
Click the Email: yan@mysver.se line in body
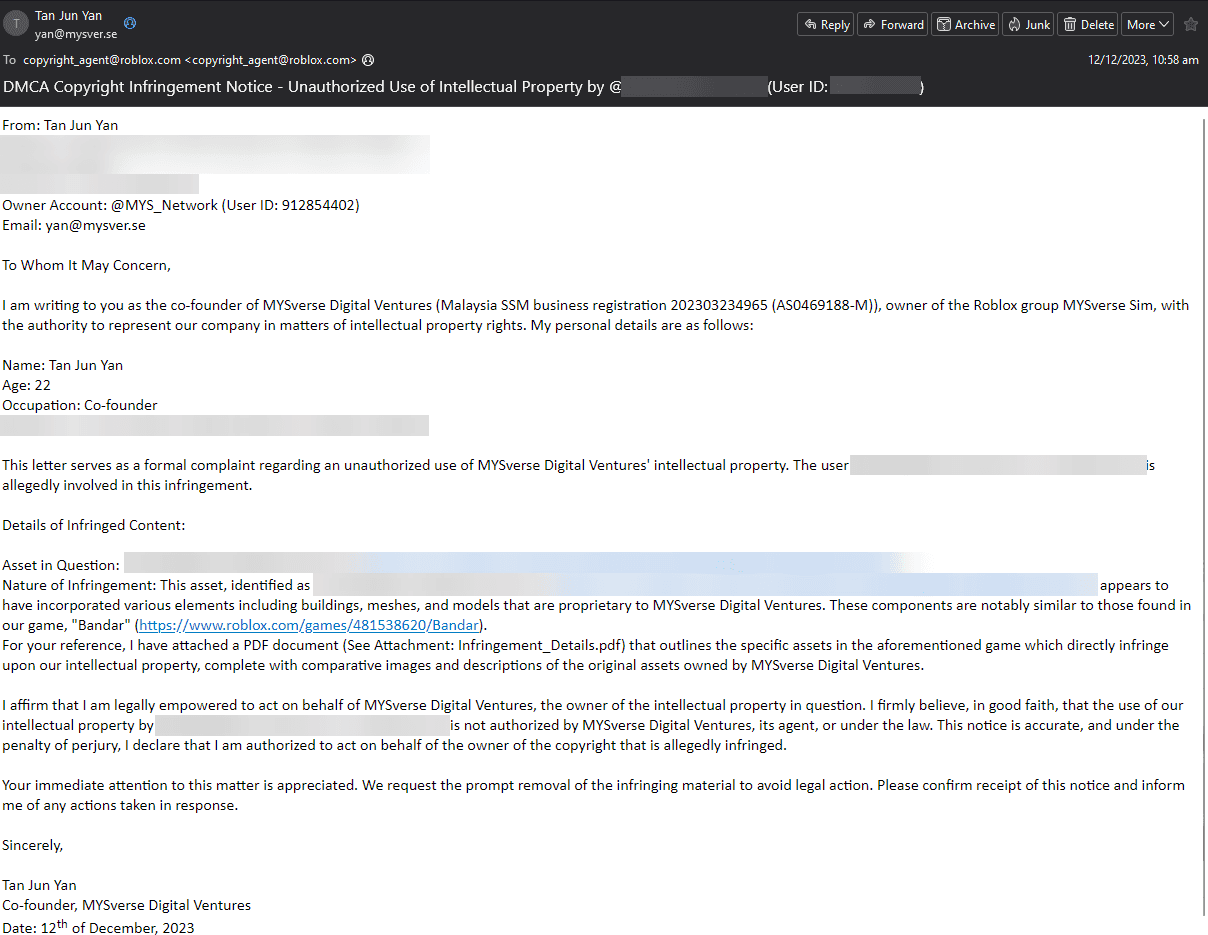[x=74, y=225]
